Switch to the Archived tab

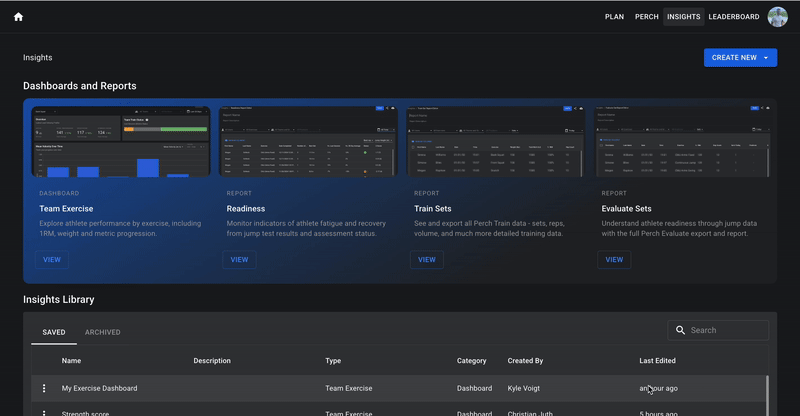[103, 332]
